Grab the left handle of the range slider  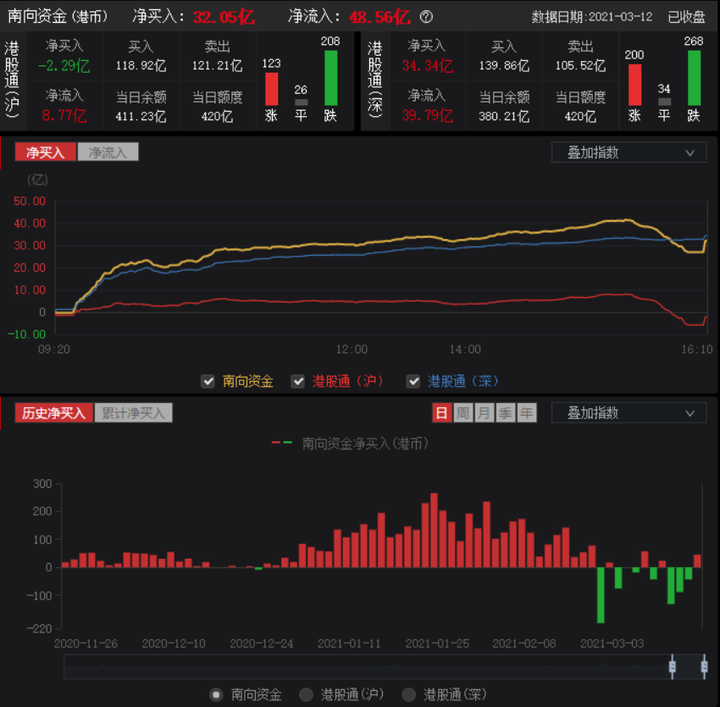tap(672, 666)
